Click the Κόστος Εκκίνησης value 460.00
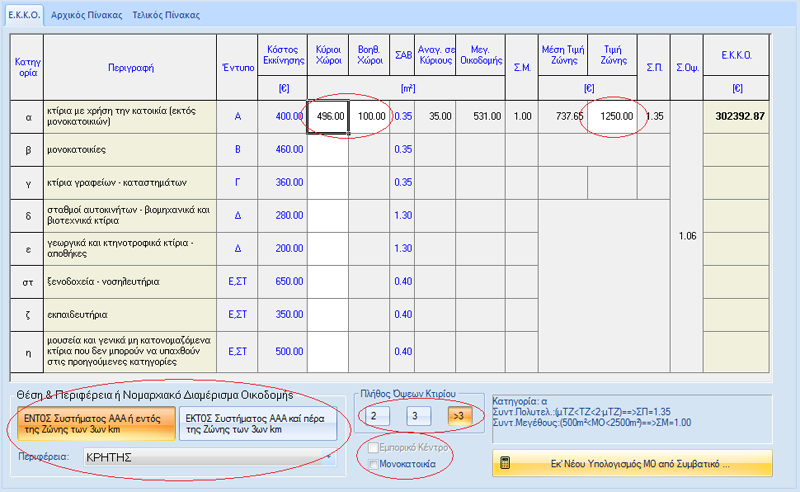Image resolution: width=800 pixels, height=492 pixels. tap(289, 150)
